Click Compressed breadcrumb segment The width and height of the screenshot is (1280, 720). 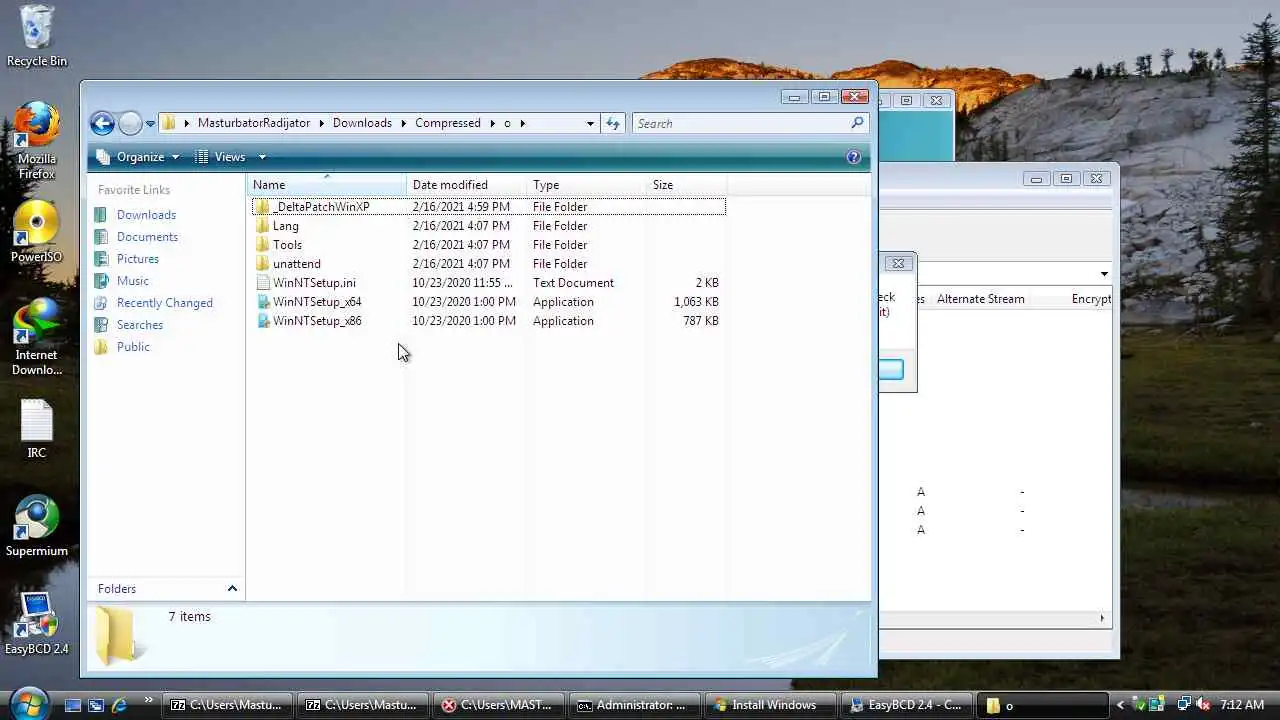(448, 123)
